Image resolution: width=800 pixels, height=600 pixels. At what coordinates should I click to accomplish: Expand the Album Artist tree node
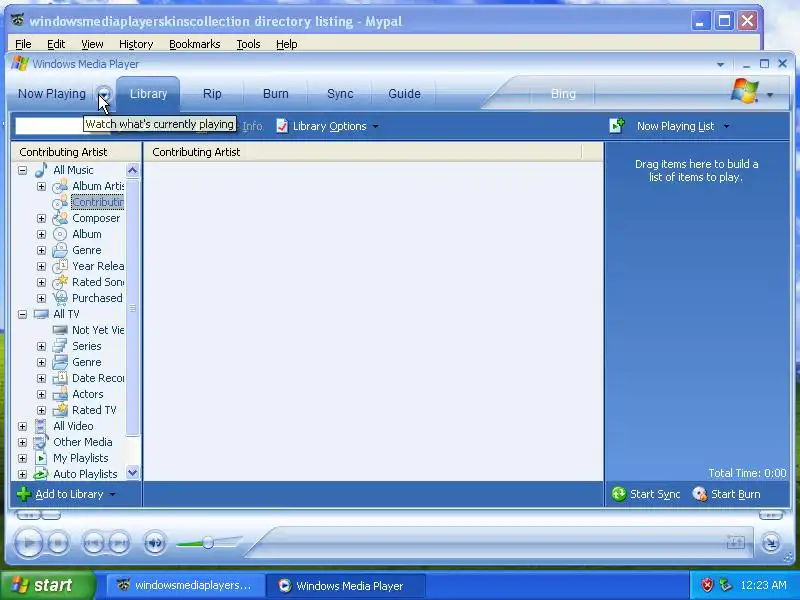(41, 186)
